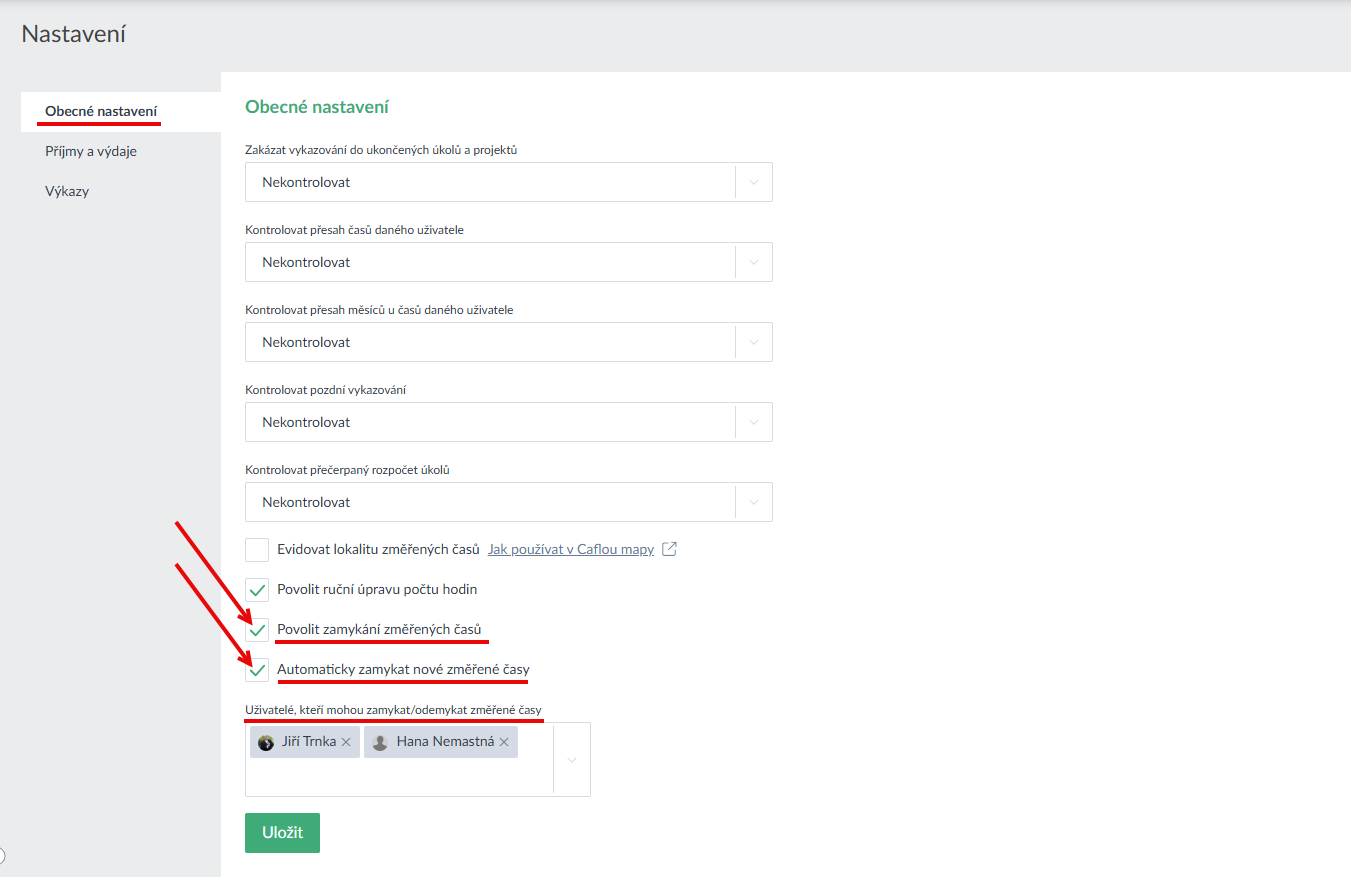Image resolution: width=1351 pixels, height=877 pixels.
Task: Enable location tracking of measured times checkbox
Action: [257, 550]
